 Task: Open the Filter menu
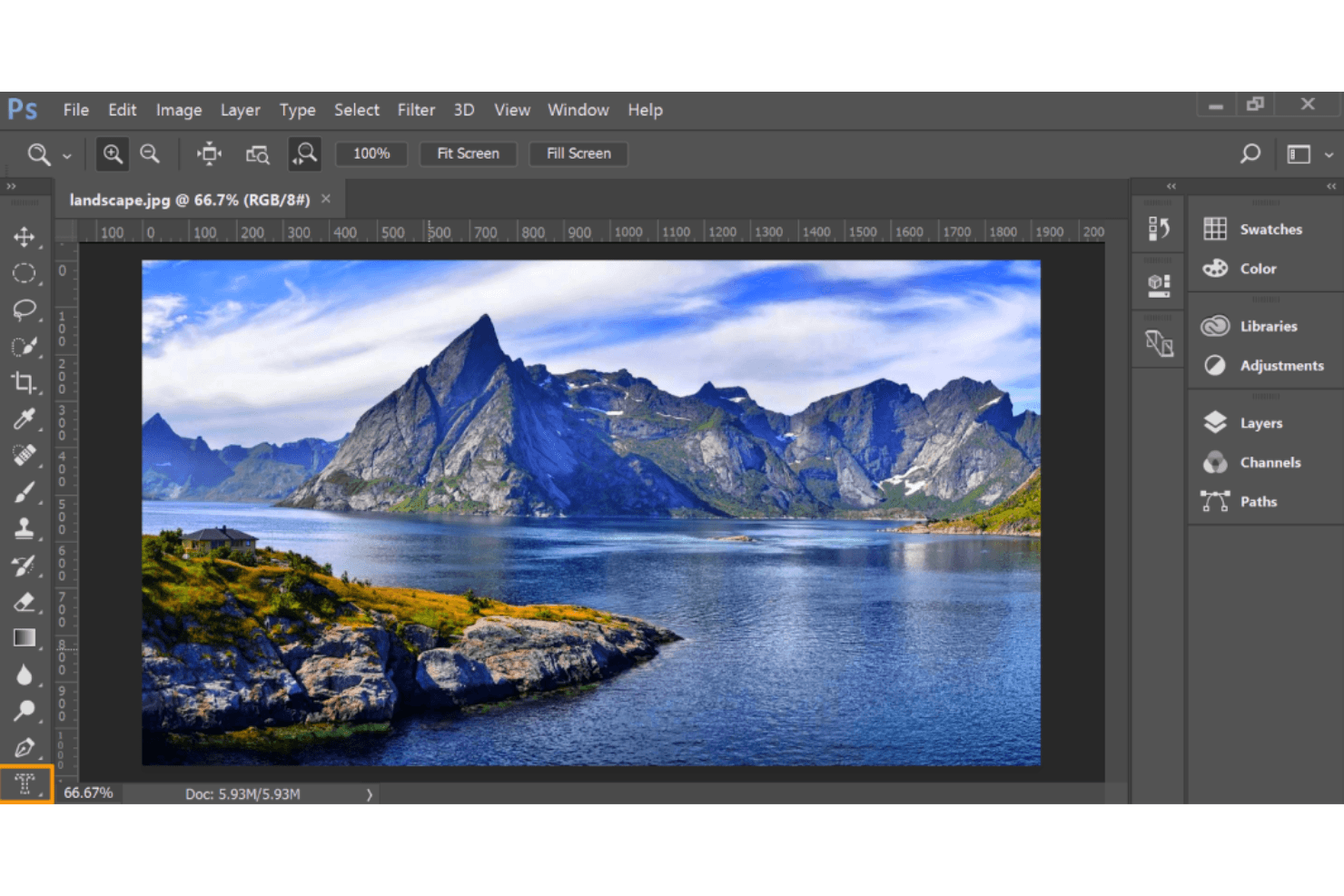[416, 110]
